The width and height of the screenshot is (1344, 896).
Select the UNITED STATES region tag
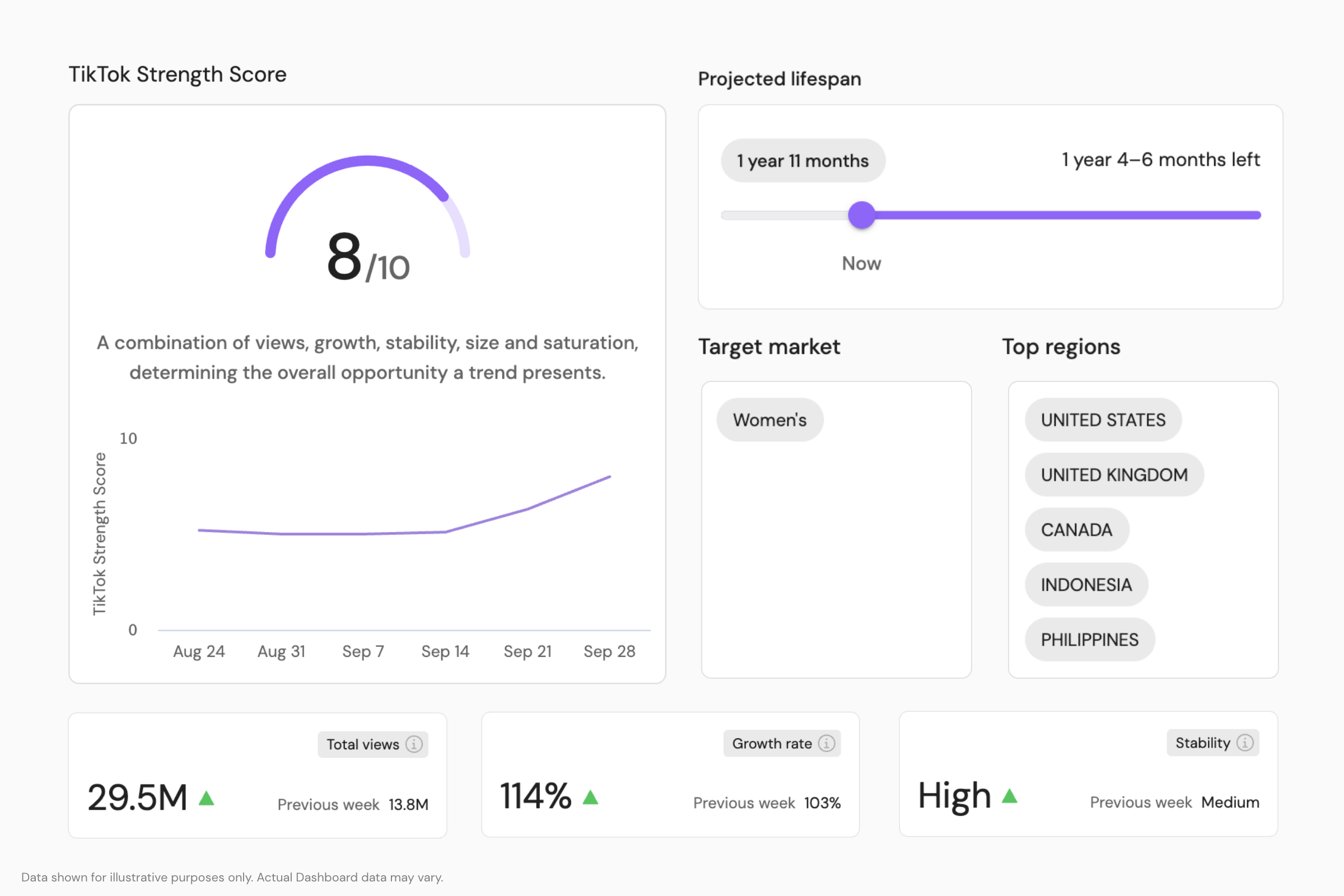coord(1102,420)
